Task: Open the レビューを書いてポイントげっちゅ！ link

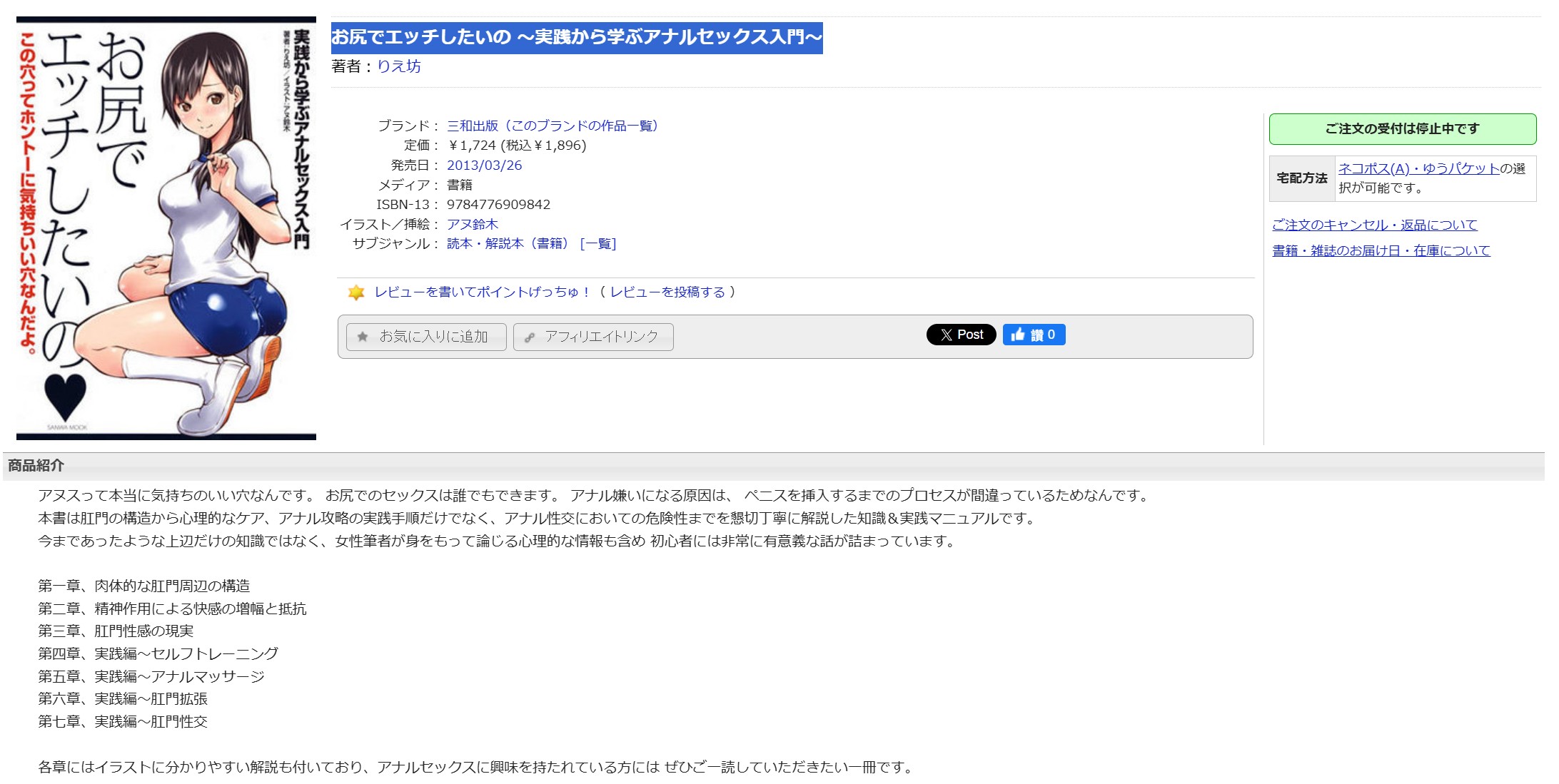Action: click(483, 292)
